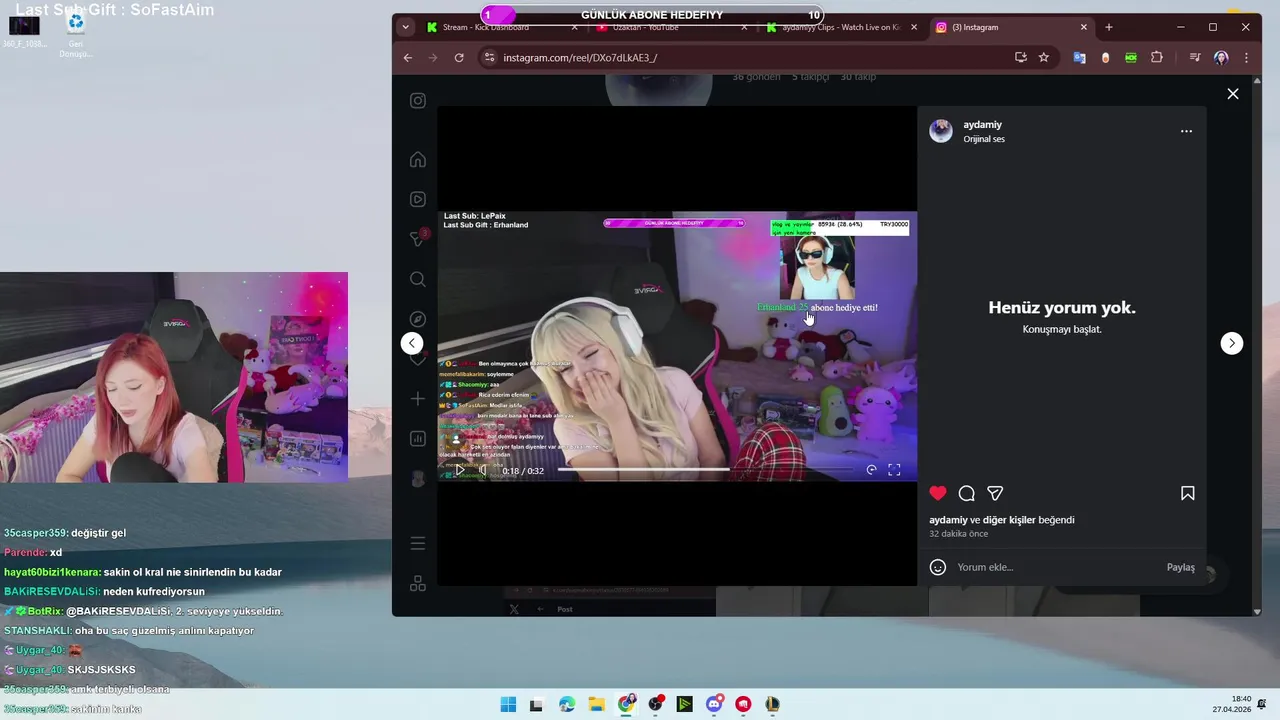Open the hamburger More menu in sidebar

[x=418, y=544]
